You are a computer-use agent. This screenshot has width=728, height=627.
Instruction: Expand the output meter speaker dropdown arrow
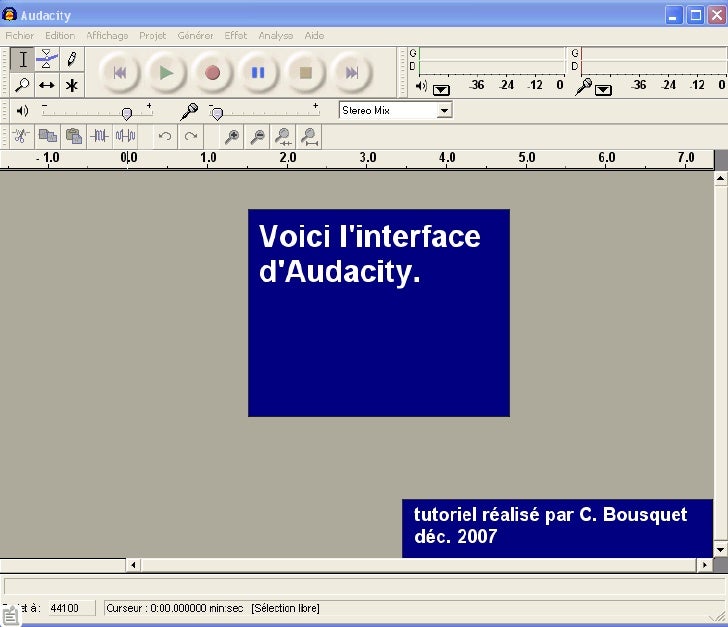point(441,89)
